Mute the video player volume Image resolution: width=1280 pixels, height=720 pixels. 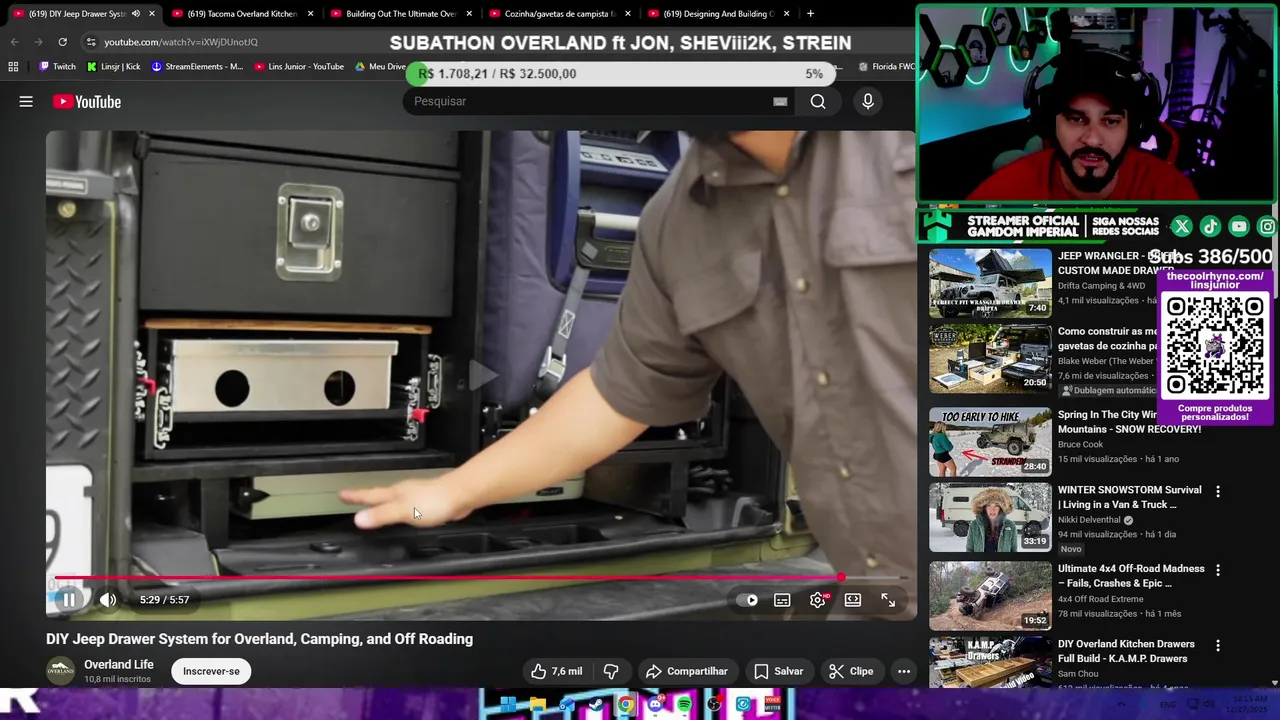[x=108, y=600]
